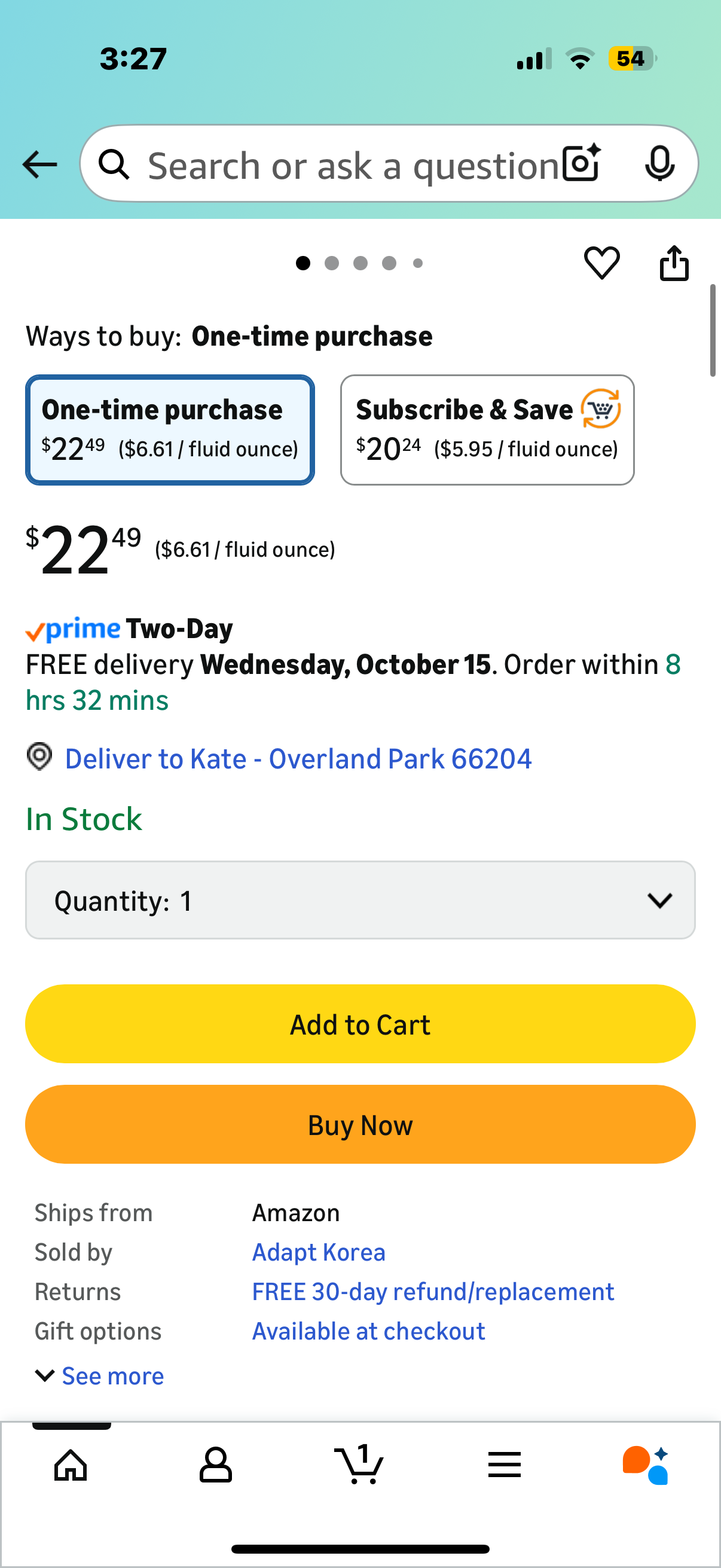Select Subscribe & Save option
721x1568 pixels.
[x=487, y=430]
